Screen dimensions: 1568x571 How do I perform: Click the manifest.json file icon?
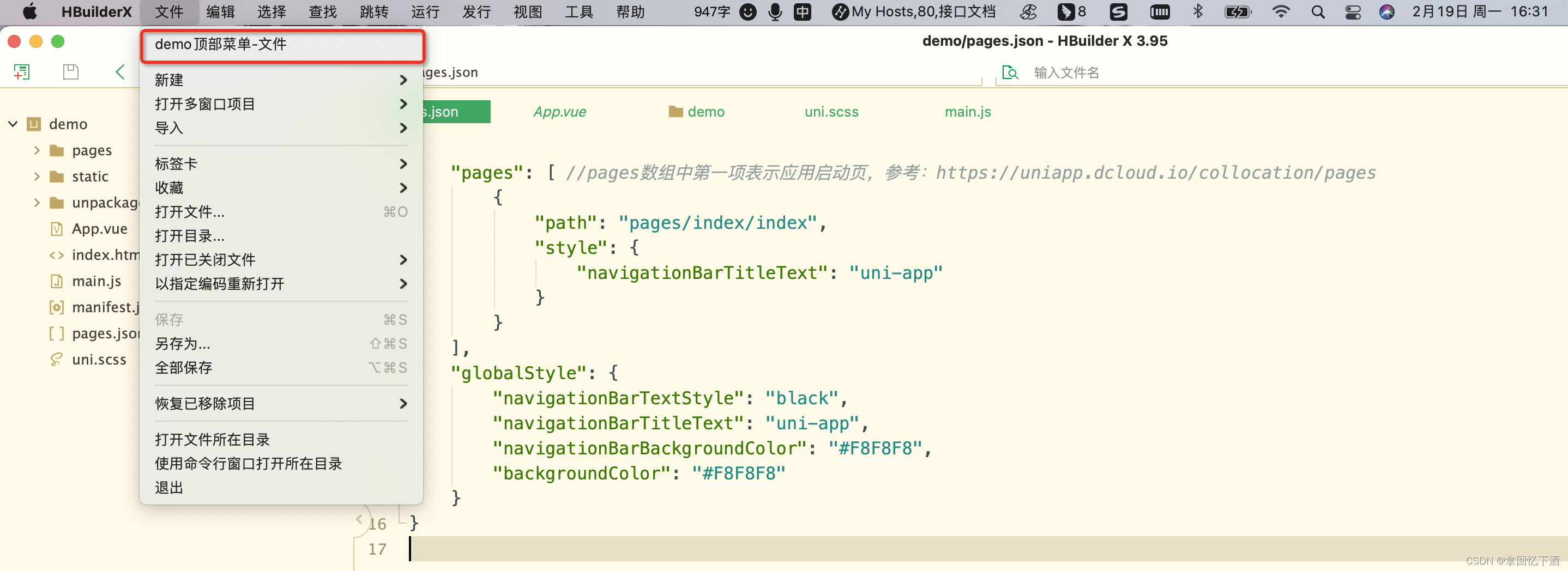pos(57,308)
